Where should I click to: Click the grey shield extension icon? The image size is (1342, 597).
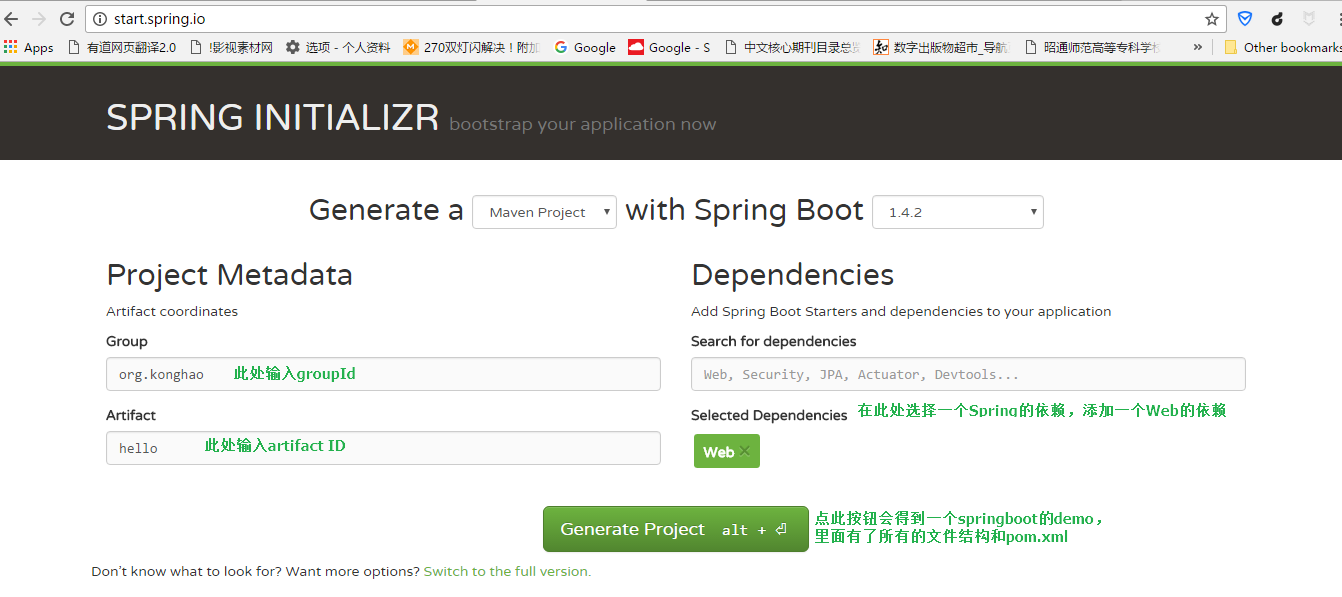(x=1308, y=19)
